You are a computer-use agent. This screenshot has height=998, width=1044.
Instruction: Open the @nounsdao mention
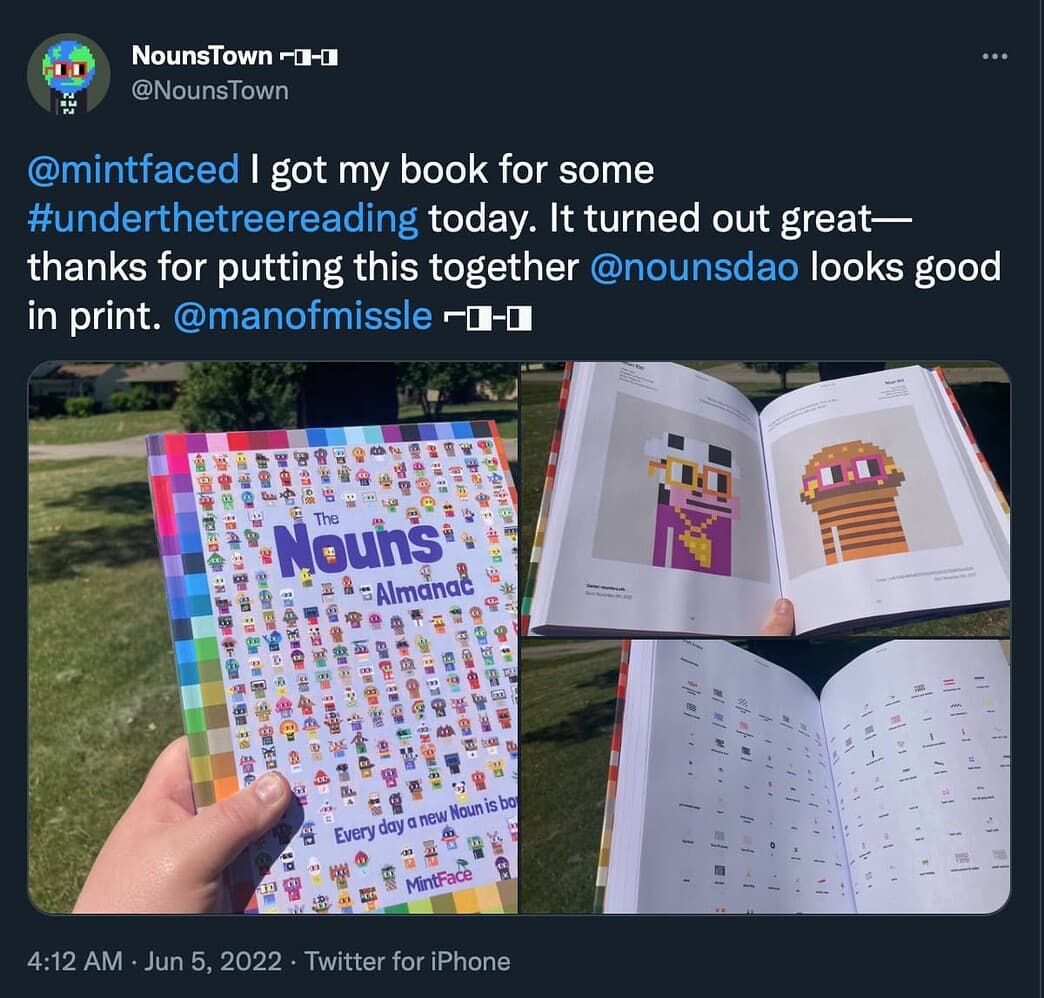tap(694, 267)
